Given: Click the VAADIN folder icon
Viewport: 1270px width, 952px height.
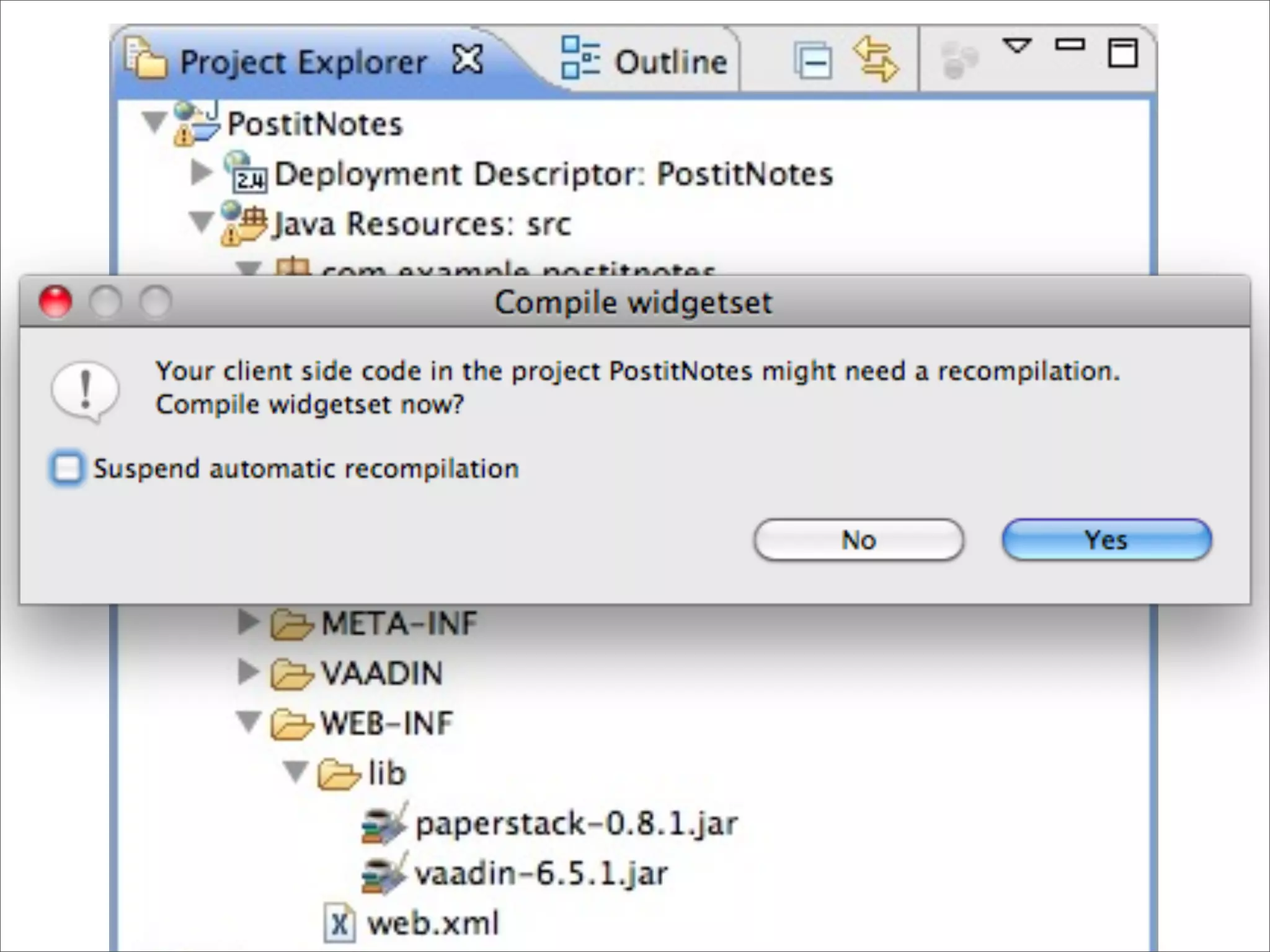Looking at the screenshot, I should click(290, 674).
